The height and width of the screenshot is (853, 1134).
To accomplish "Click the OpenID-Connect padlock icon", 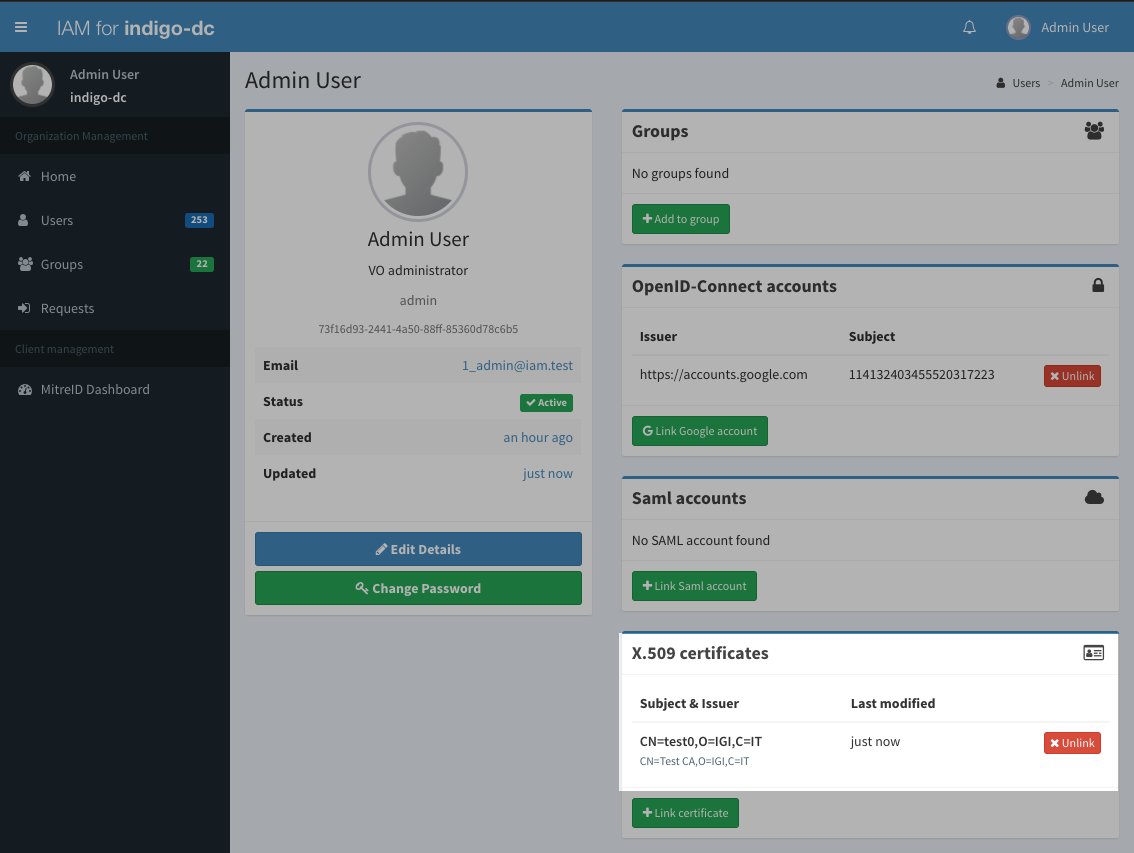I will pos(1098,286).
